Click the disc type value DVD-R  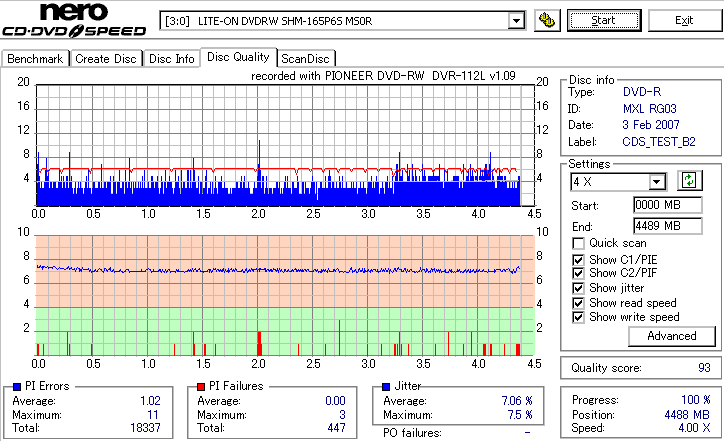(x=642, y=92)
